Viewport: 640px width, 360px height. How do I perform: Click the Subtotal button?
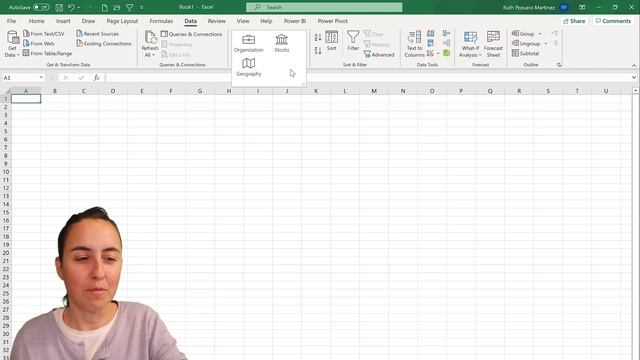coord(526,53)
